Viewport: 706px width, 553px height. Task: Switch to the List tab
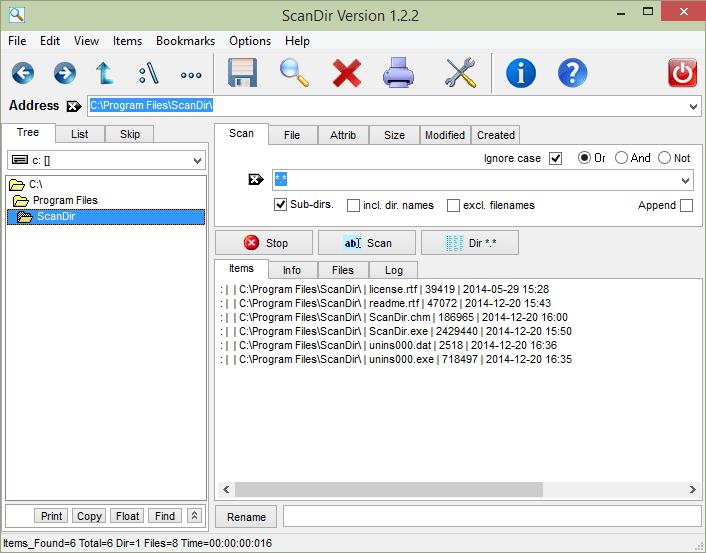click(x=80, y=134)
